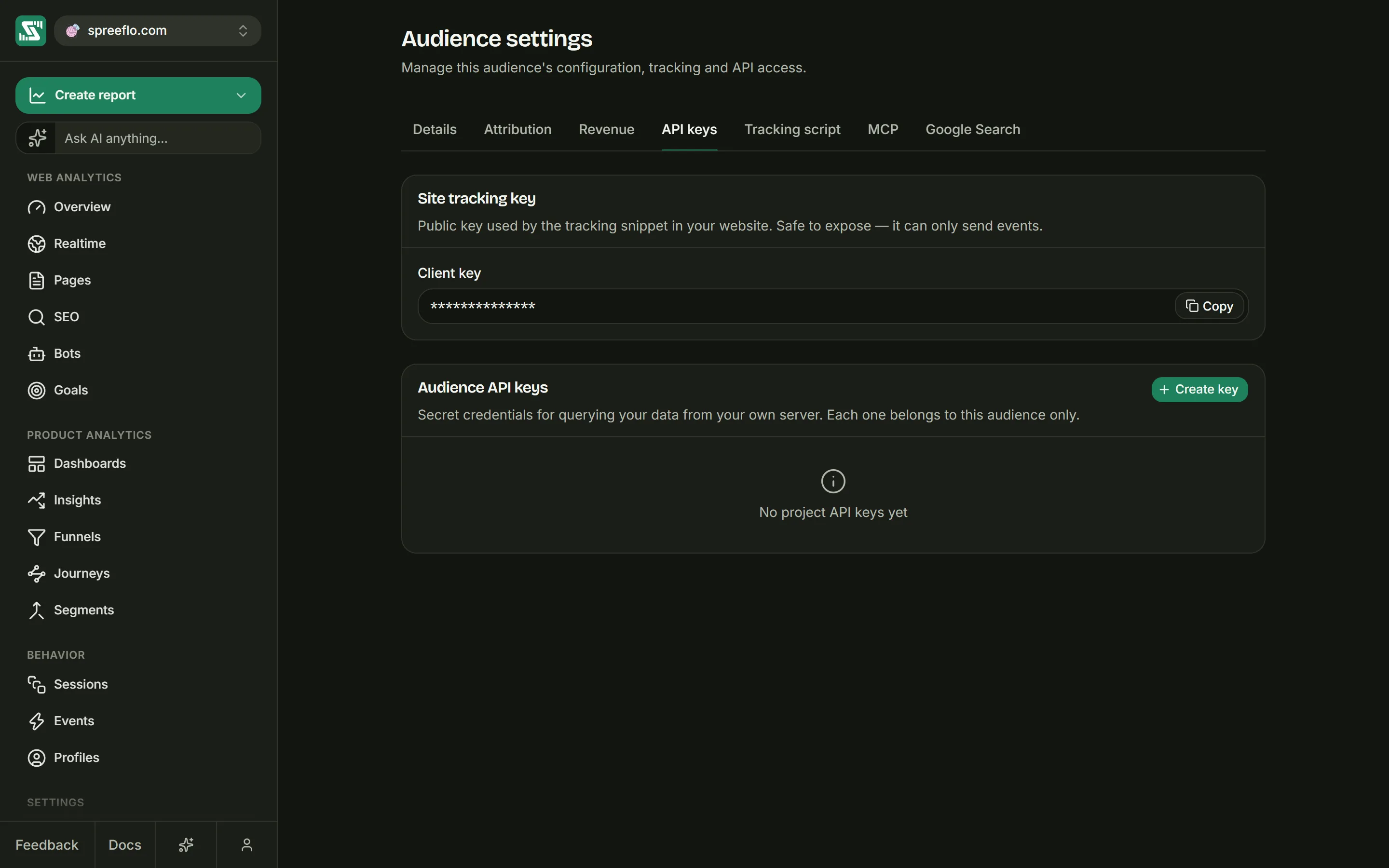The height and width of the screenshot is (868, 1389).
Task: Click the Spreeflo logo icon
Action: (x=30, y=30)
